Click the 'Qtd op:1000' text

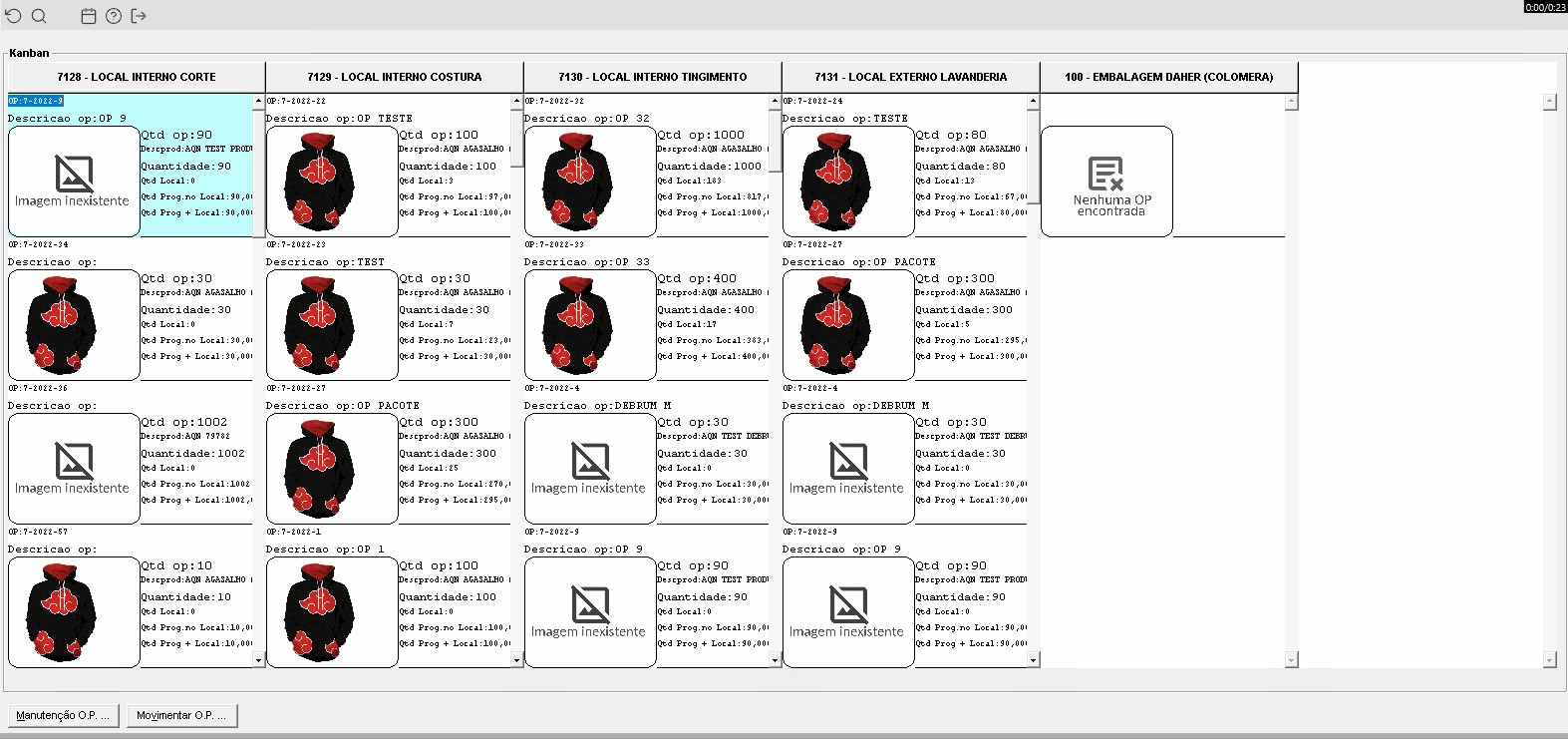(x=701, y=135)
